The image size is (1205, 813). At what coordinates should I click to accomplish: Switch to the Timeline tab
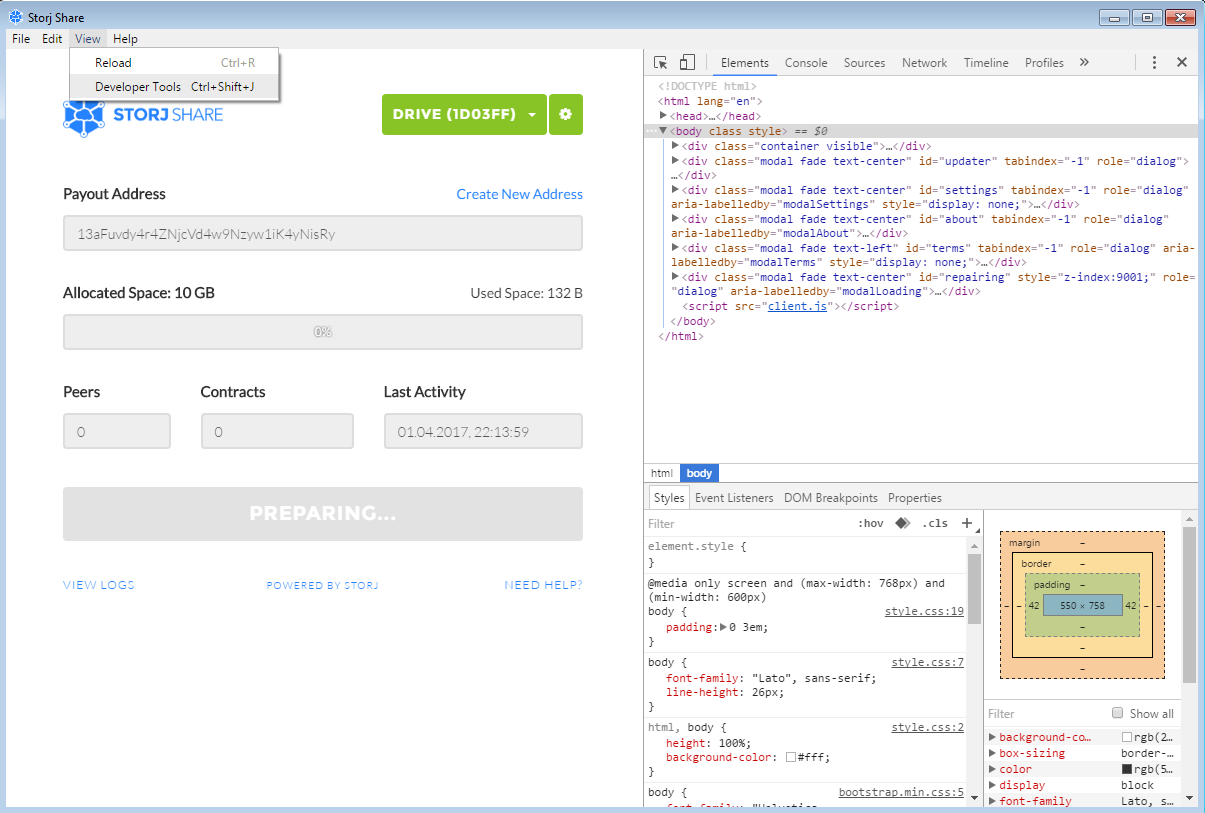coord(986,62)
